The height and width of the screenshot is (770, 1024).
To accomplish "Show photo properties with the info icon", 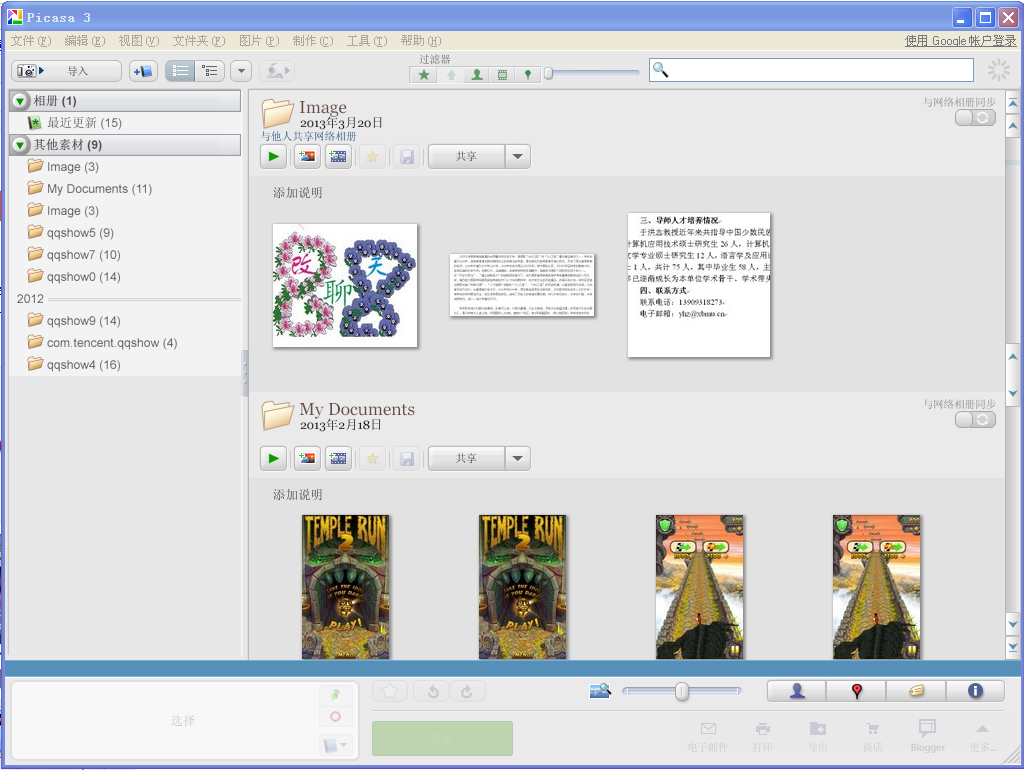I will click(x=975, y=691).
